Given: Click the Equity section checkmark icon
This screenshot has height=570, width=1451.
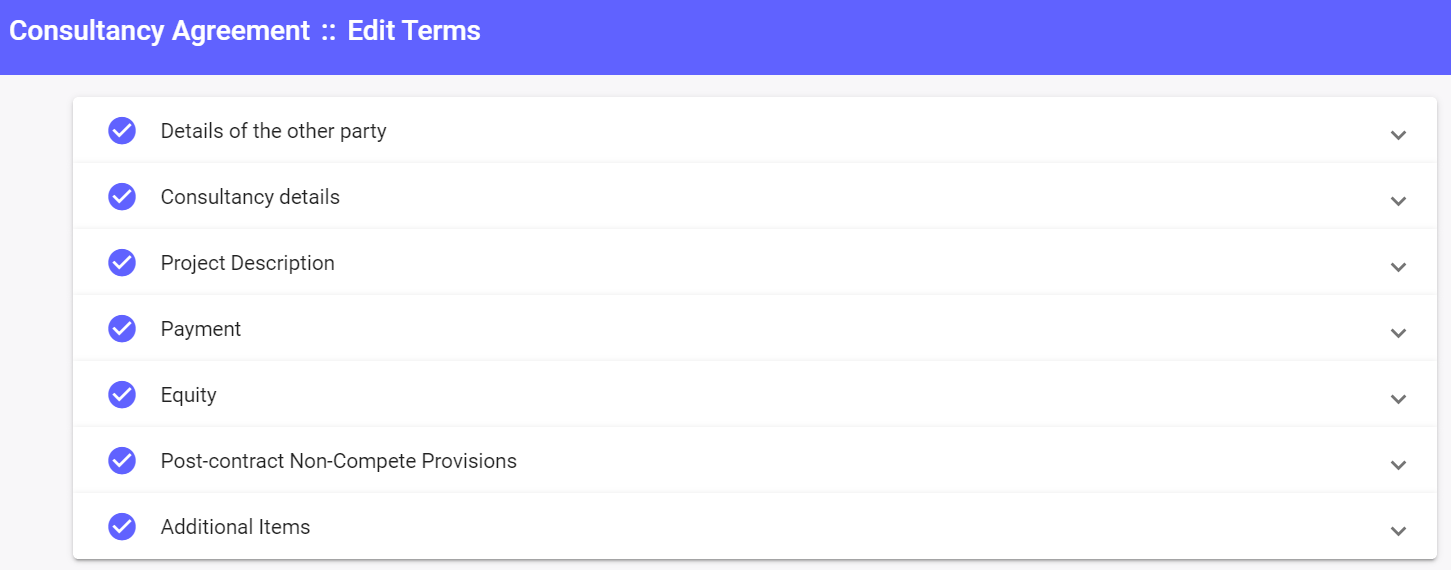Looking at the screenshot, I should point(122,395).
